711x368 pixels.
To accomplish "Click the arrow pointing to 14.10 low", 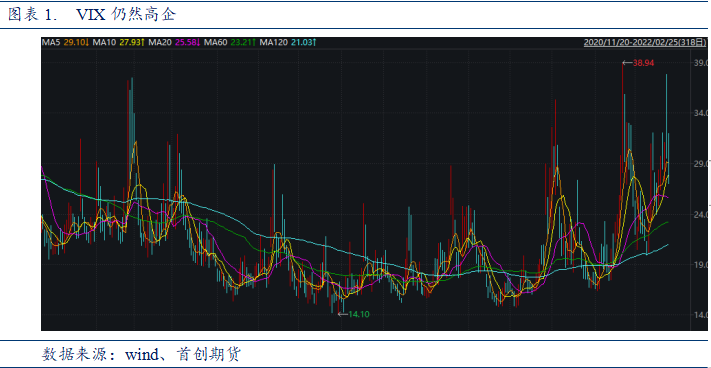I will pos(343,314).
